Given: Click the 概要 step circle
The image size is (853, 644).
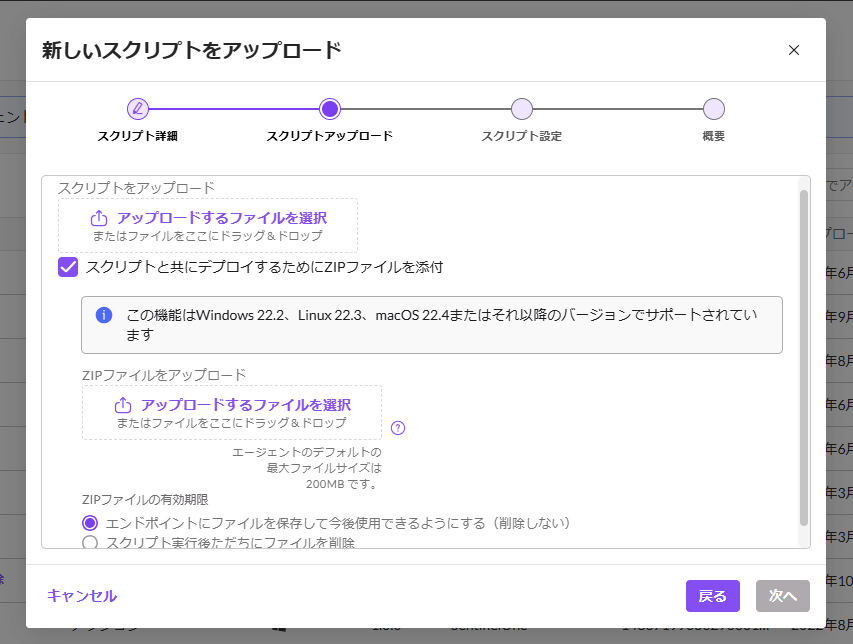Looking at the screenshot, I should (713, 109).
